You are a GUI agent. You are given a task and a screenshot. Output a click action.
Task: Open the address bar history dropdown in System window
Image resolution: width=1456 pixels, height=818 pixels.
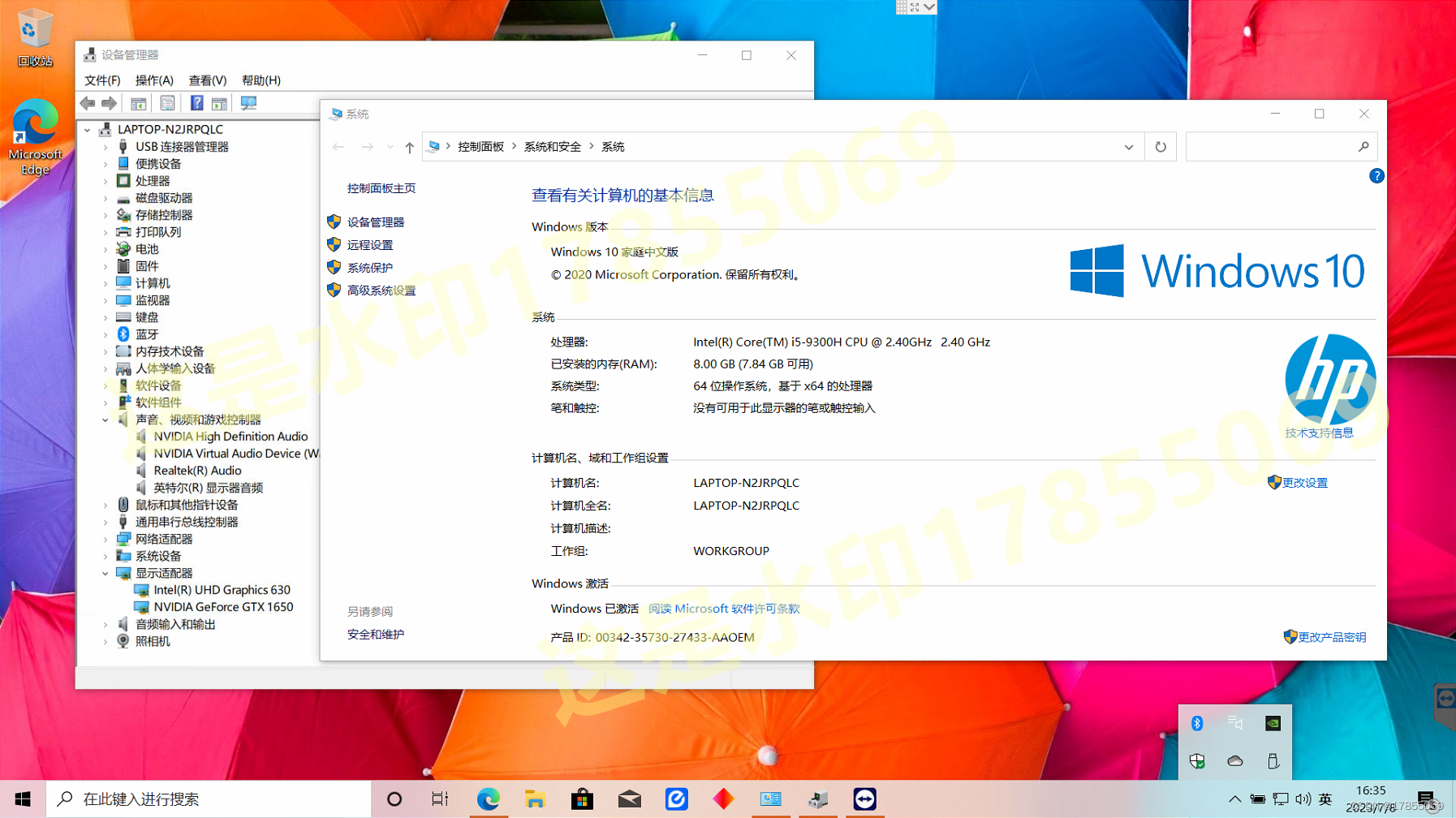[1128, 147]
